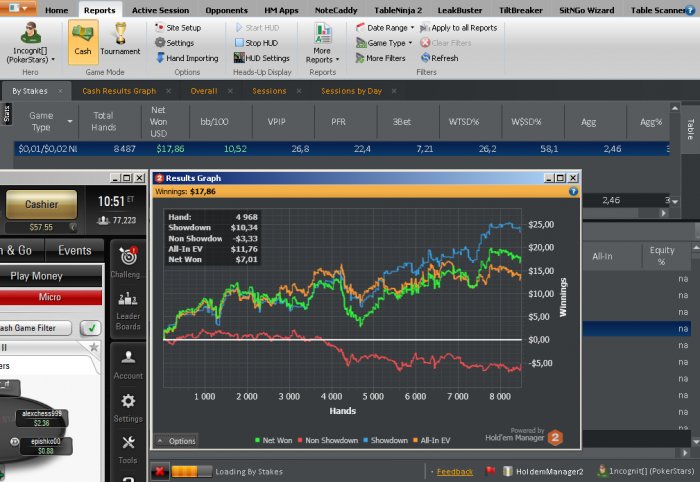This screenshot has height=482, width=700.
Task: Click favorite star in PokerStars lobby
Action: coord(94,347)
